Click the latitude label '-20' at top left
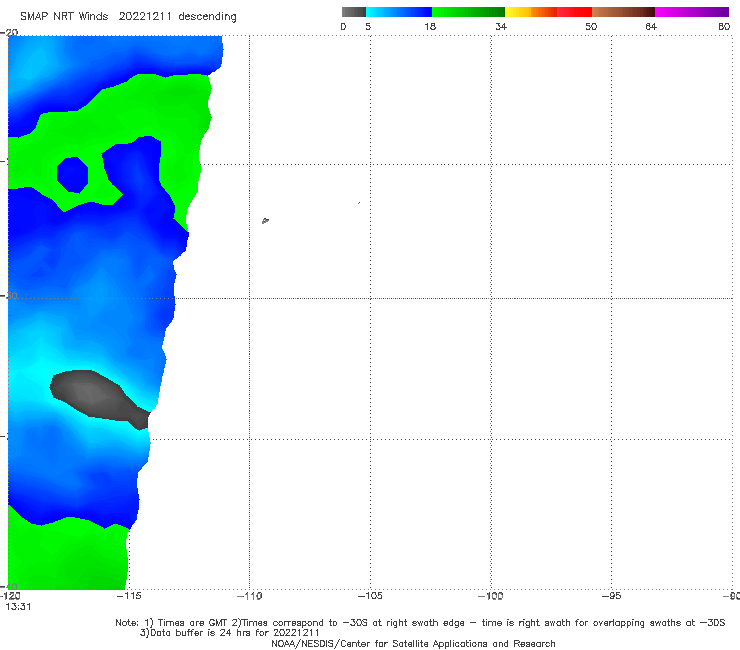740x650 pixels. pos(9,32)
